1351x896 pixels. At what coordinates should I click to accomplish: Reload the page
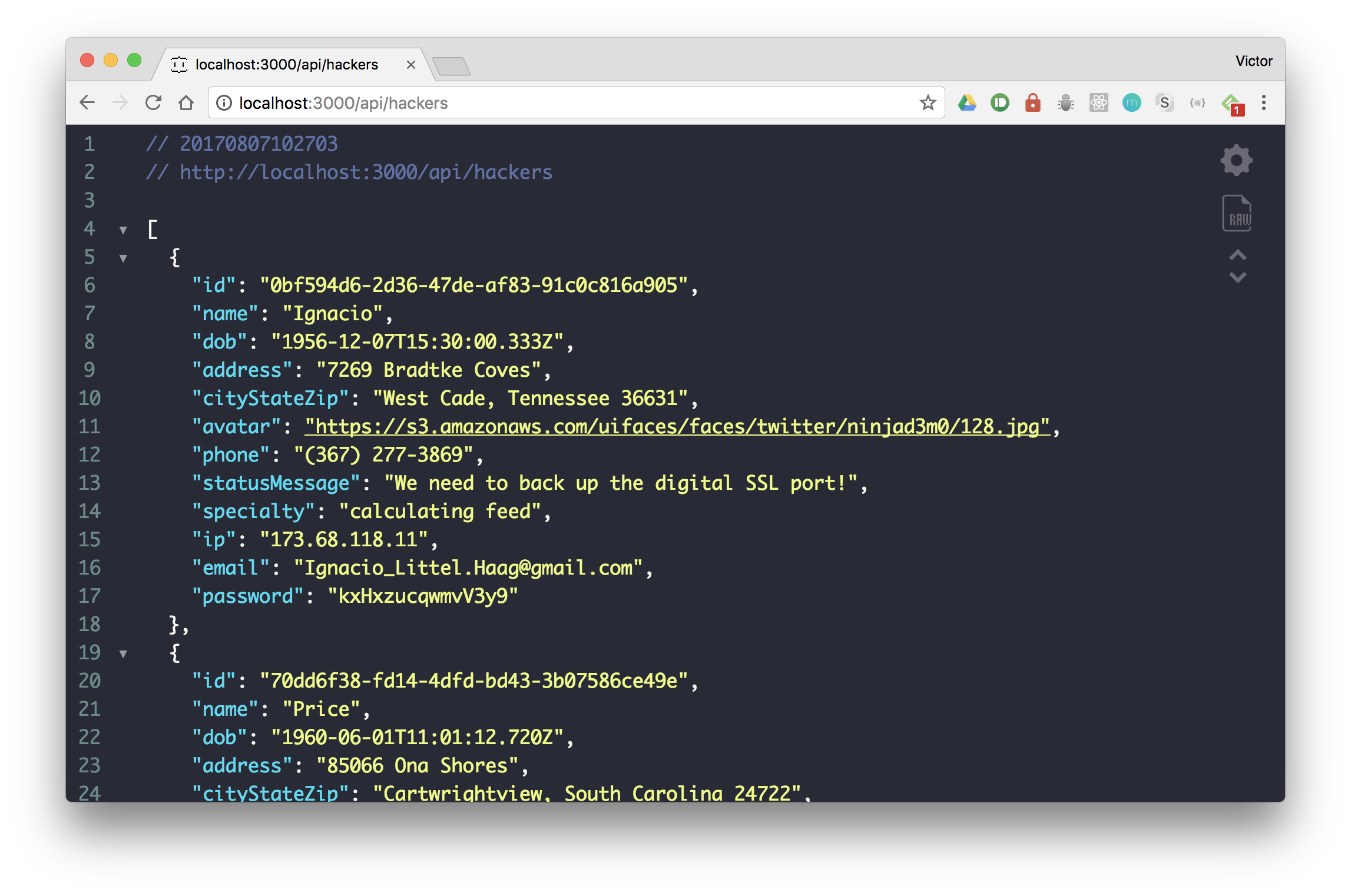pyautogui.click(x=153, y=103)
